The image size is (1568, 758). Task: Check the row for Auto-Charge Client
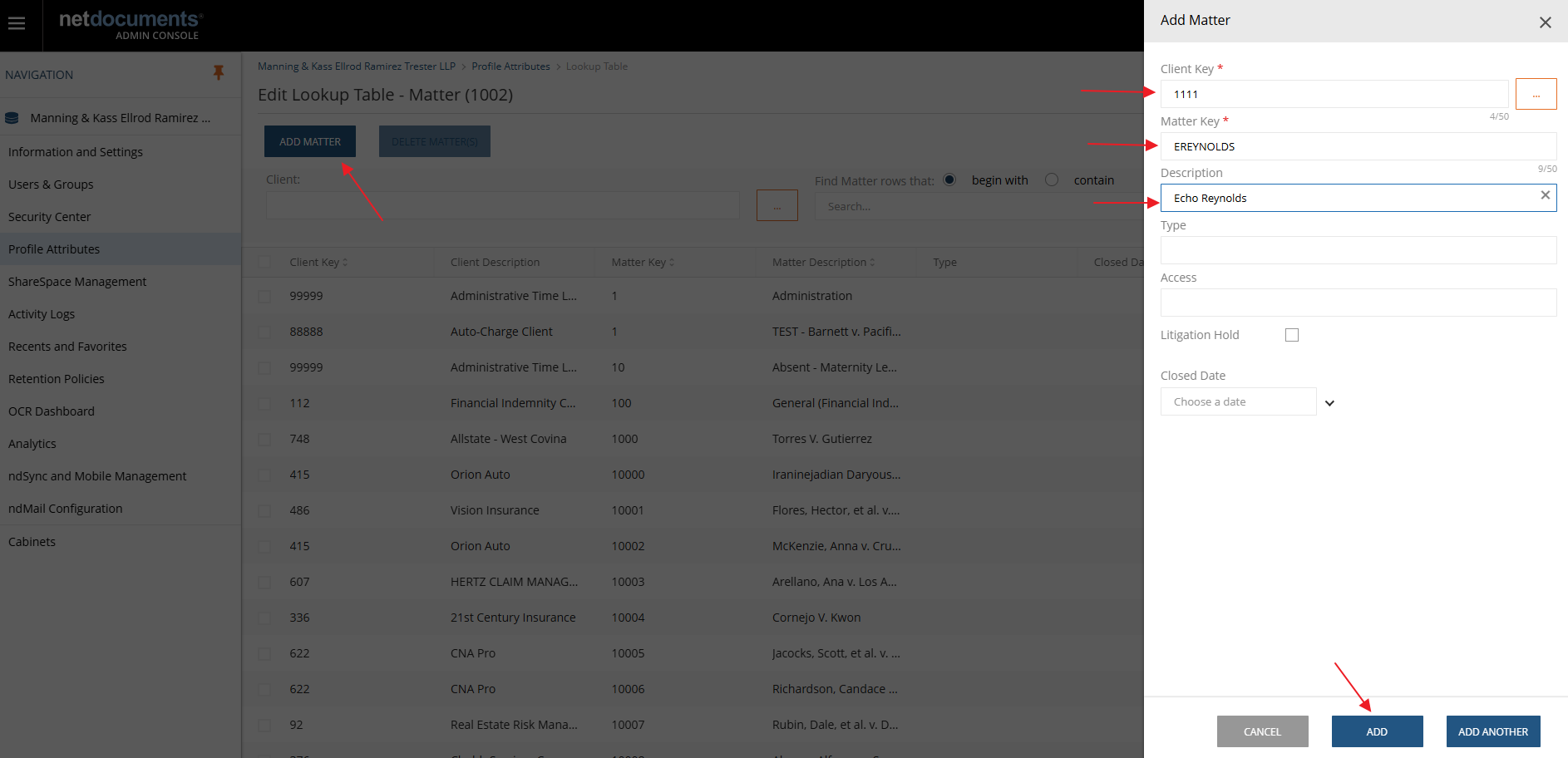pos(264,332)
